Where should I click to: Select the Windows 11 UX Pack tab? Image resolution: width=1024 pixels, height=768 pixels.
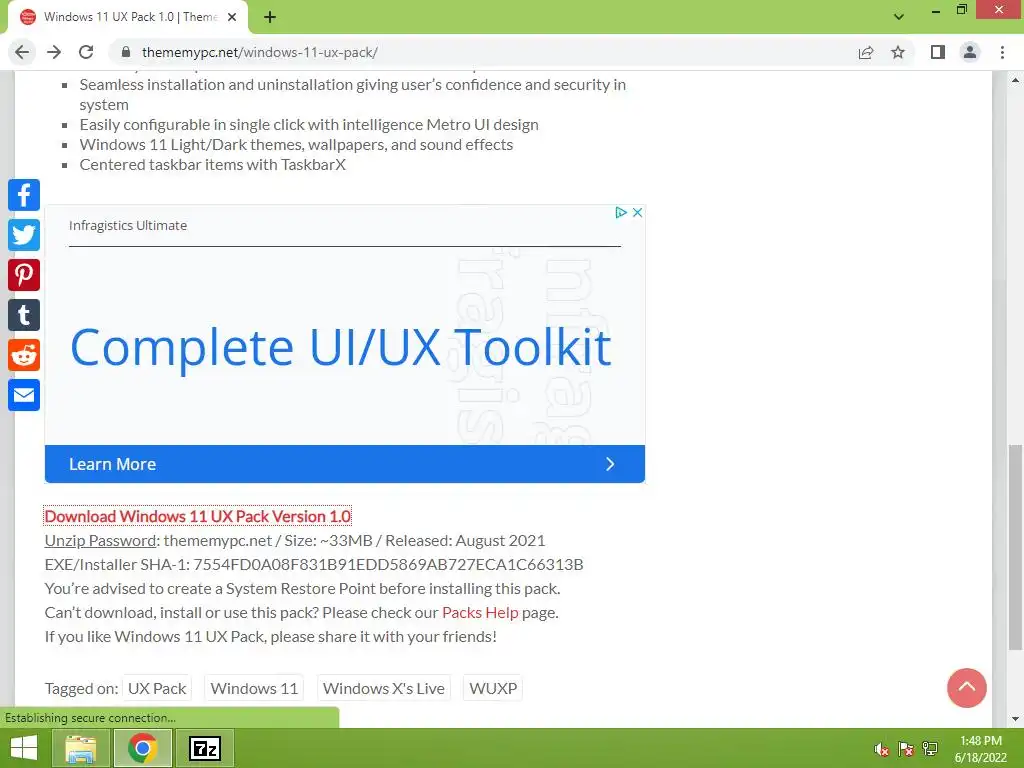pyautogui.click(x=129, y=18)
